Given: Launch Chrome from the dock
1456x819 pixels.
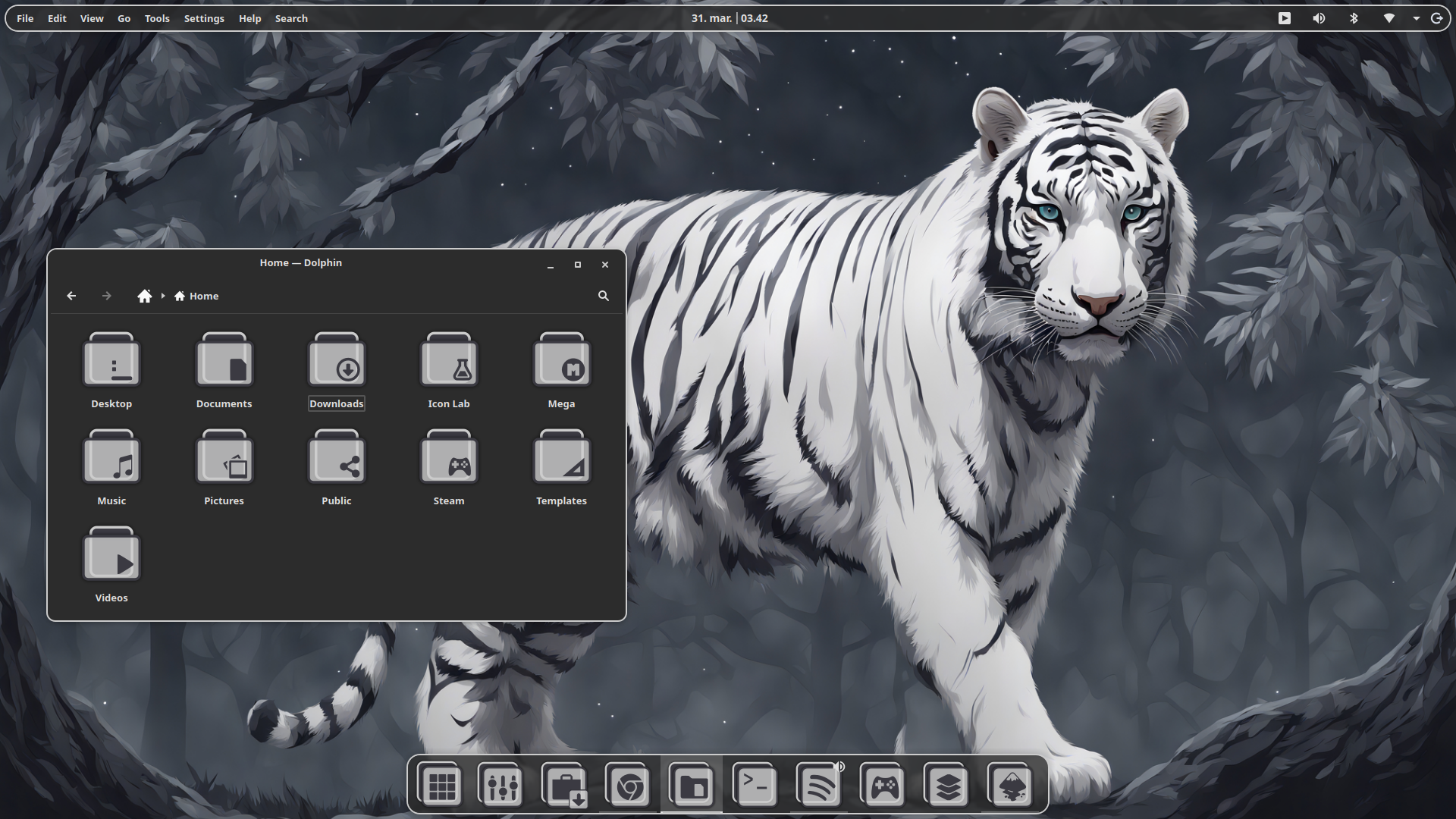Looking at the screenshot, I should pos(629,785).
